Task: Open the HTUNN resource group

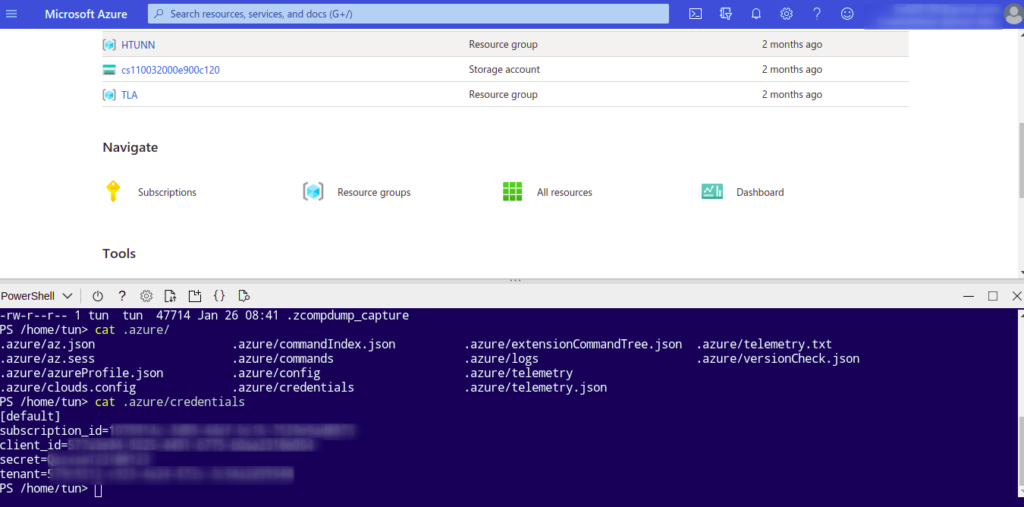Action: [138, 44]
